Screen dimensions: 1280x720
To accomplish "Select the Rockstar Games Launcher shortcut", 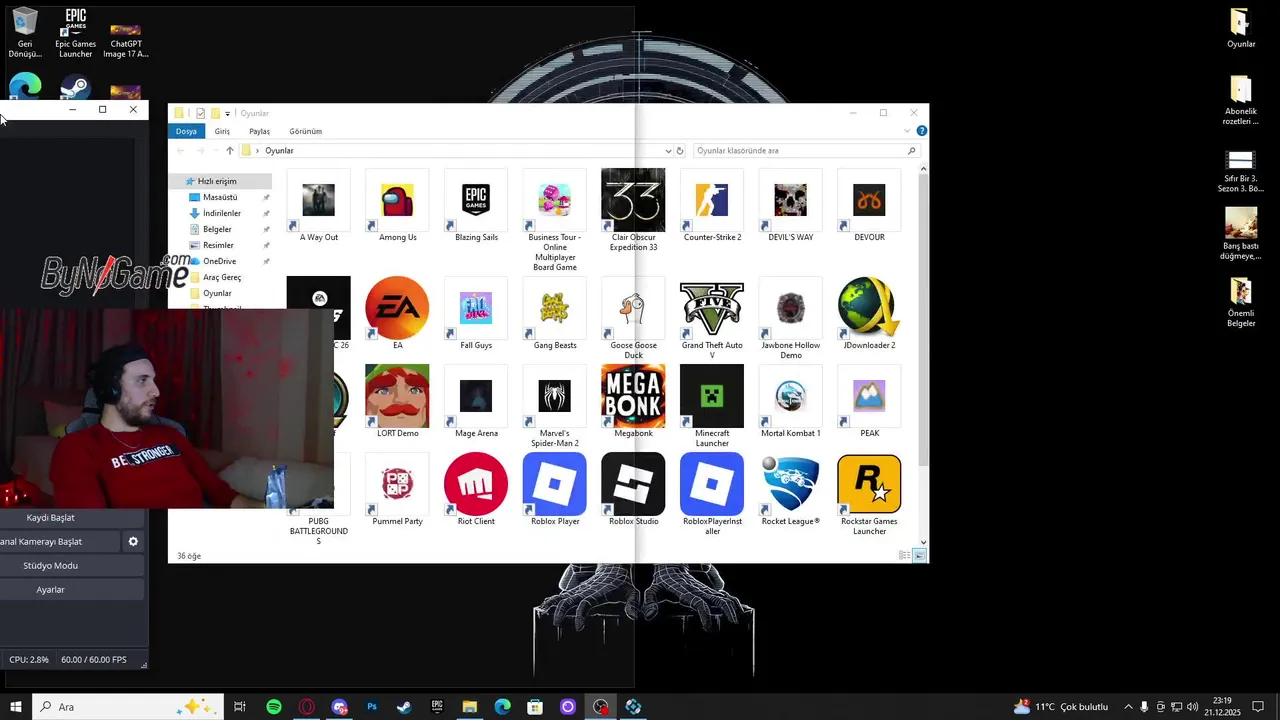I will 869,495.
